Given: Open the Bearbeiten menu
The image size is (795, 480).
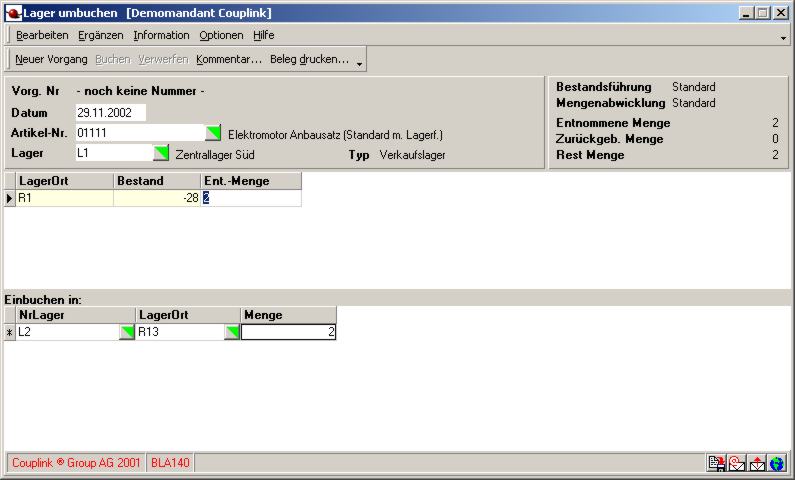Looking at the screenshot, I should point(42,35).
